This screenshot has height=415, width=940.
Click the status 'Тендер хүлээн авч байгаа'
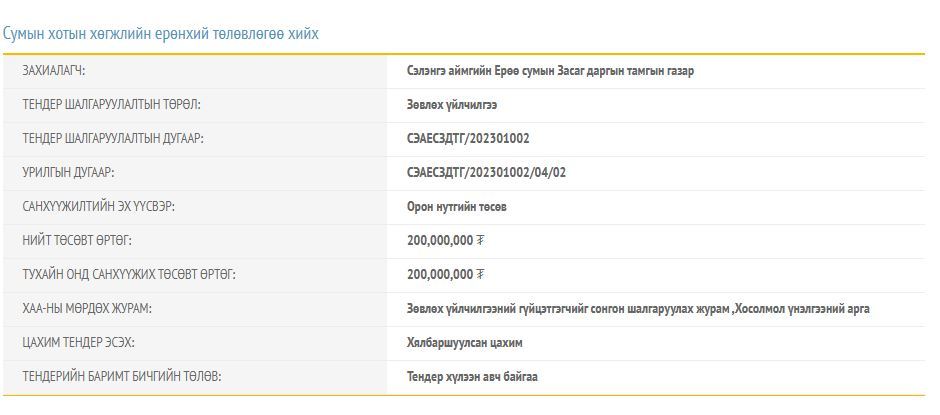[473, 377]
